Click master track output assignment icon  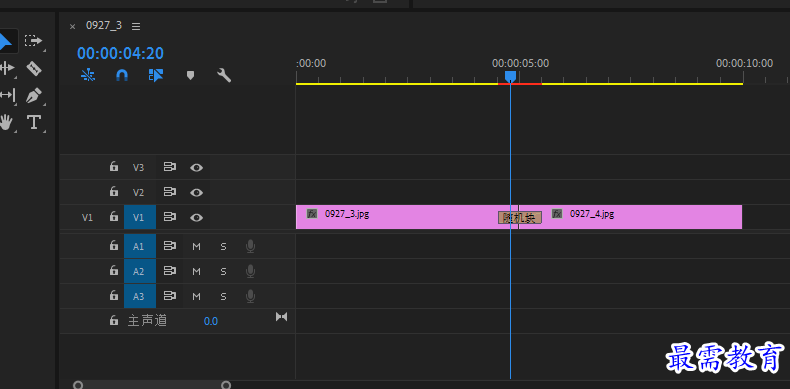281,317
